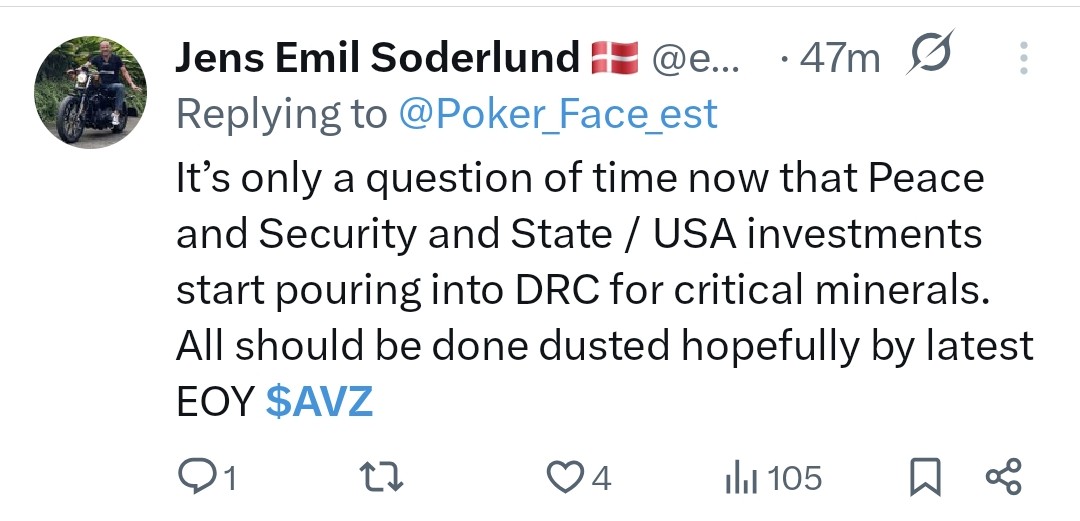The width and height of the screenshot is (1080, 521).
Task: Open the @Poker_Face_est mention link
Action: click(558, 115)
